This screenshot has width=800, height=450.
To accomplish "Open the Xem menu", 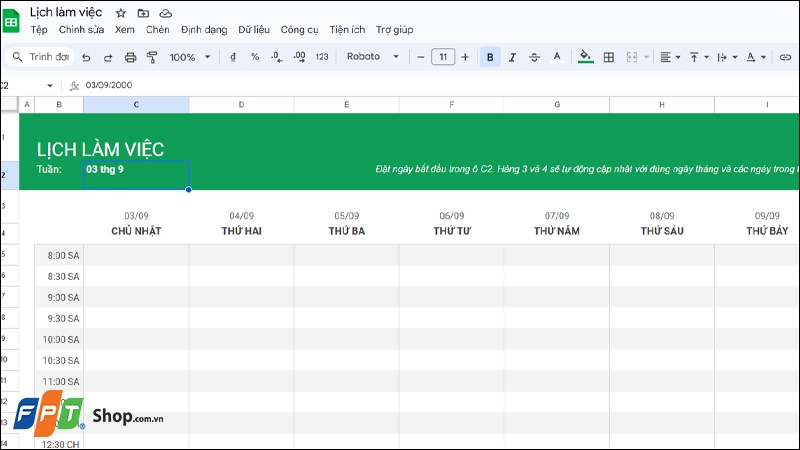I will coord(124,30).
